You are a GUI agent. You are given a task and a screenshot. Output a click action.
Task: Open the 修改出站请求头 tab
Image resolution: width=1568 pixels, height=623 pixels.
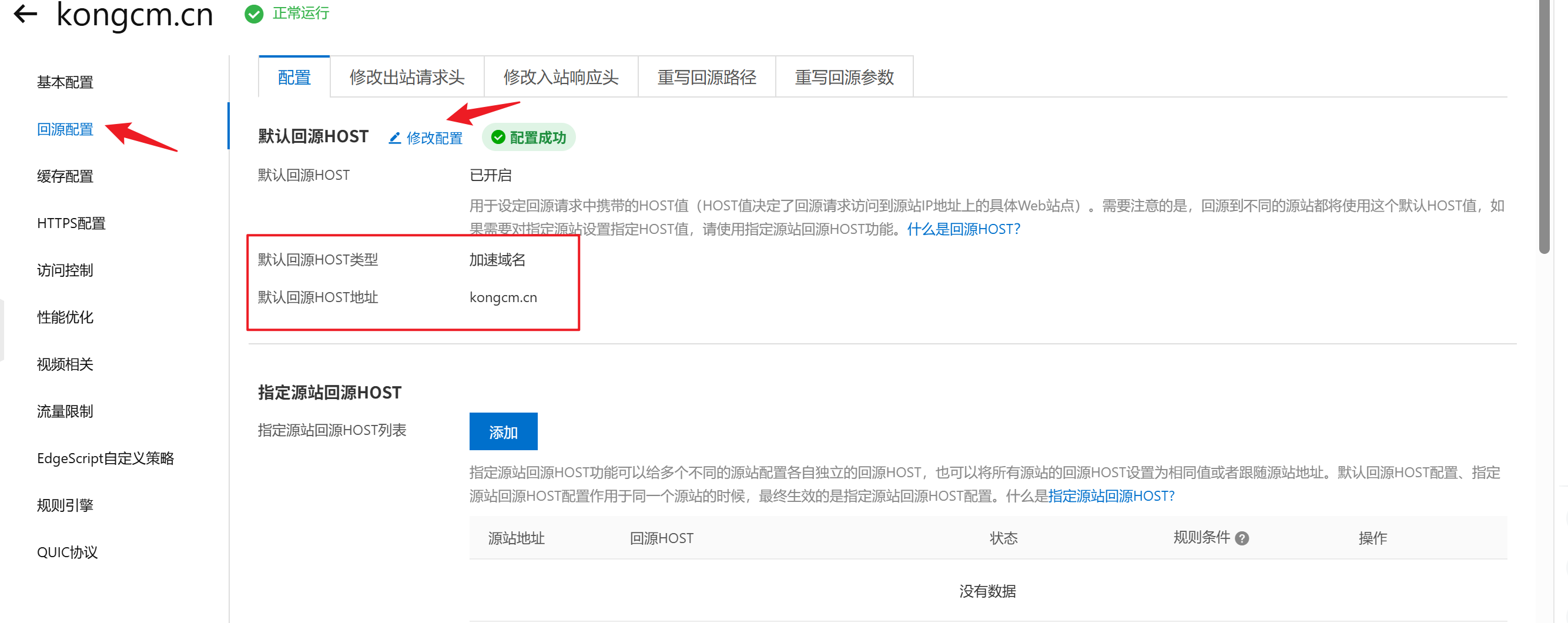[x=407, y=78]
